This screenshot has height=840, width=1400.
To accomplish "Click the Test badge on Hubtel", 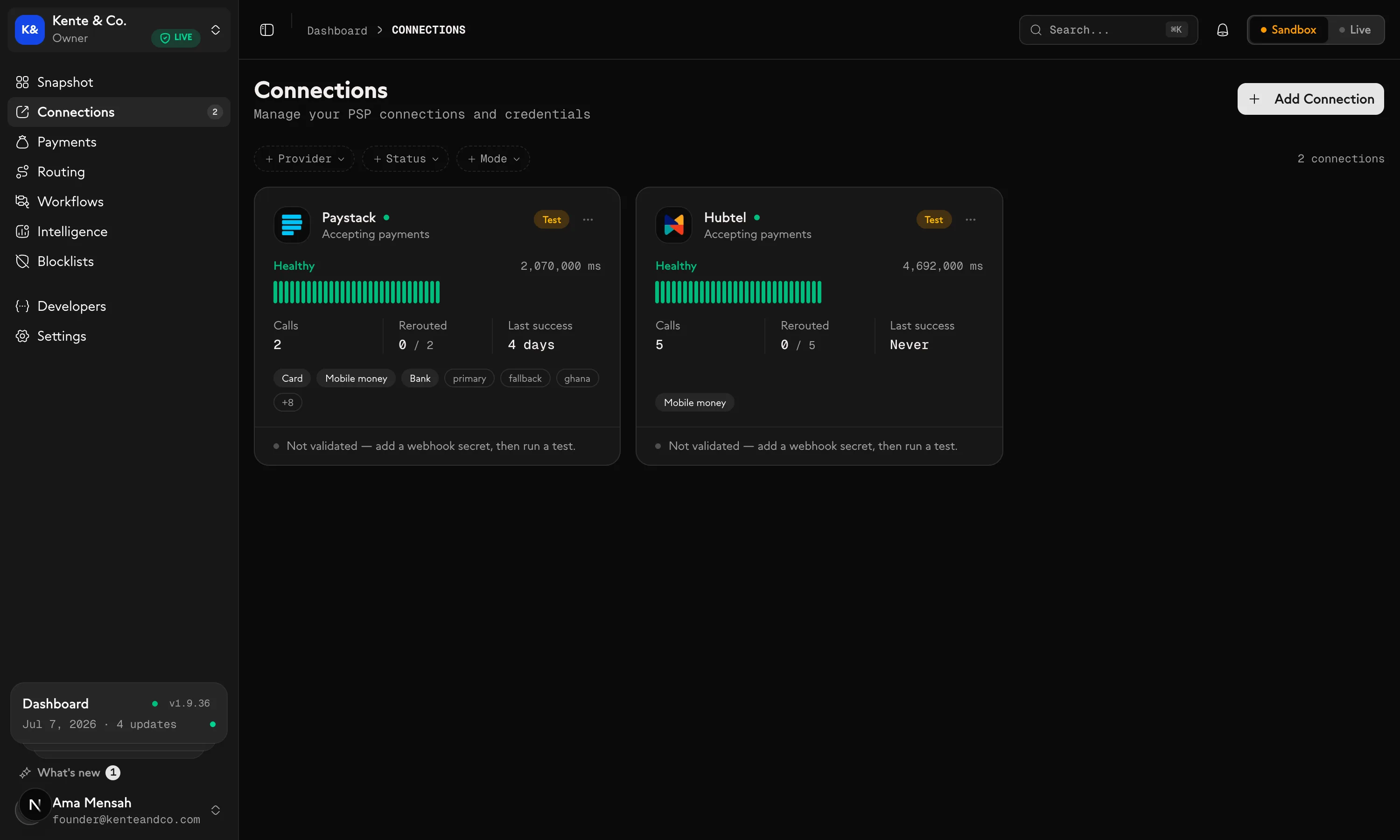I will click(934, 220).
